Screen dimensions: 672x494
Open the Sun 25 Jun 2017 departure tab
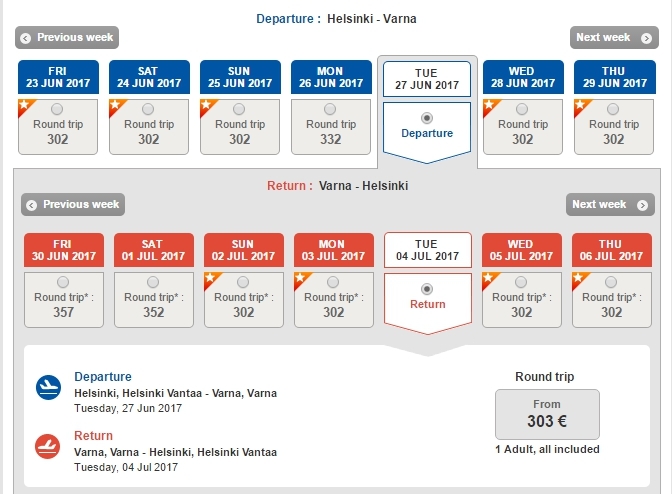[240, 77]
